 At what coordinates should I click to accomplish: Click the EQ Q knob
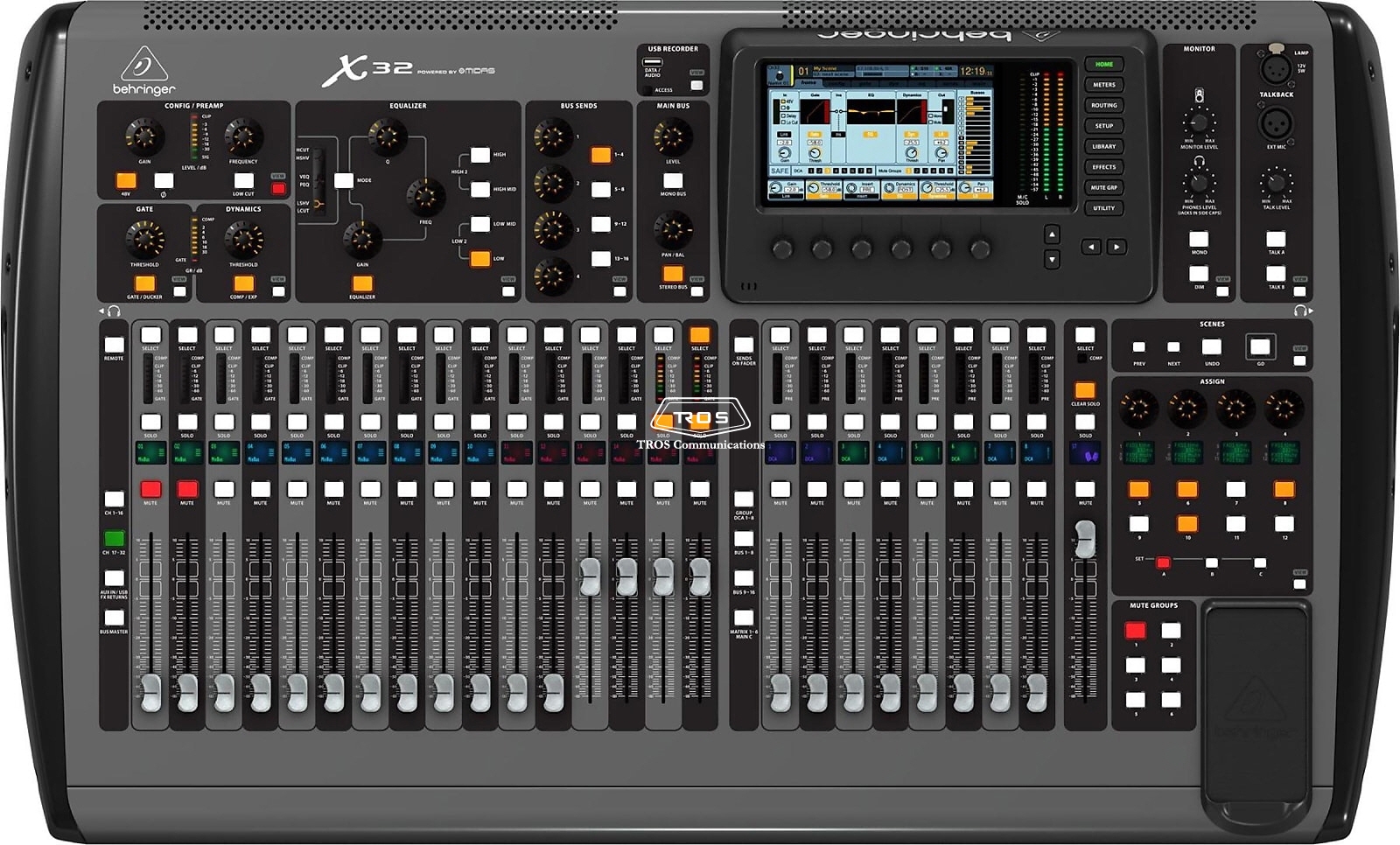point(388,136)
